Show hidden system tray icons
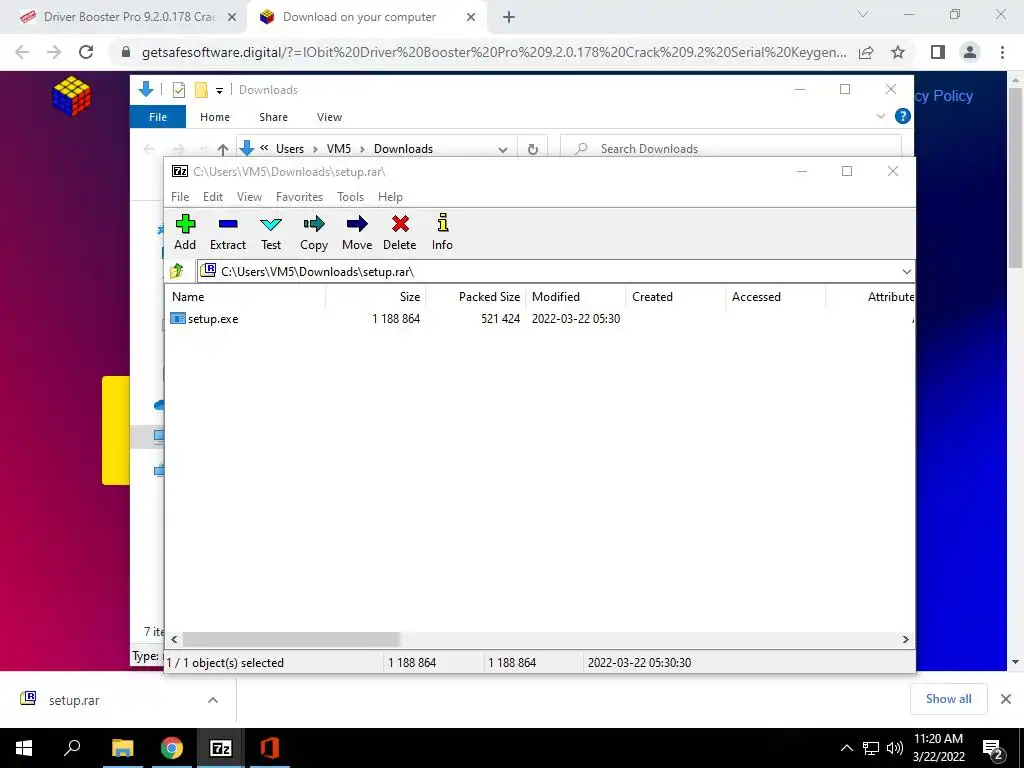 click(x=846, y=748)
